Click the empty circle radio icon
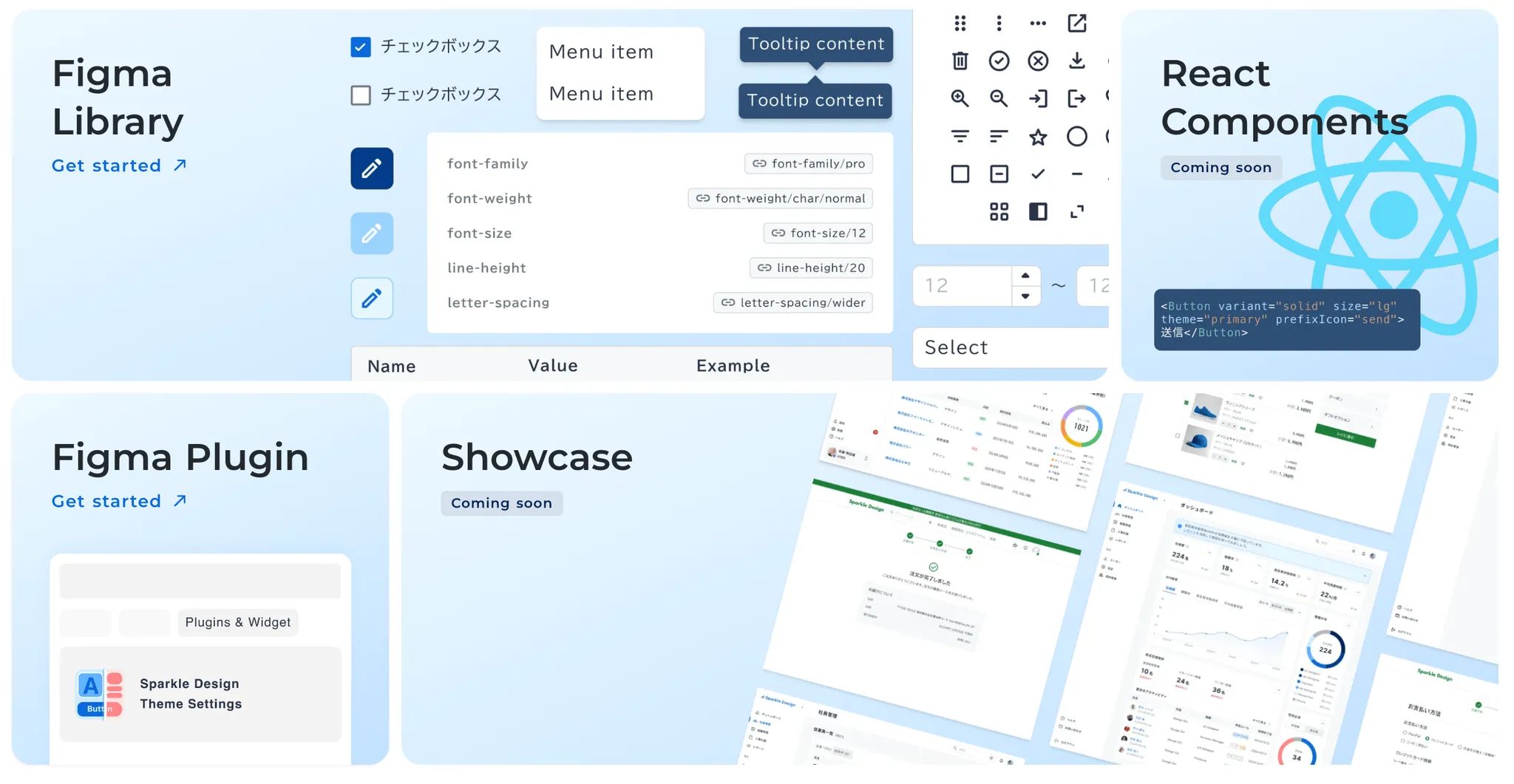 tap(1077, 136)
